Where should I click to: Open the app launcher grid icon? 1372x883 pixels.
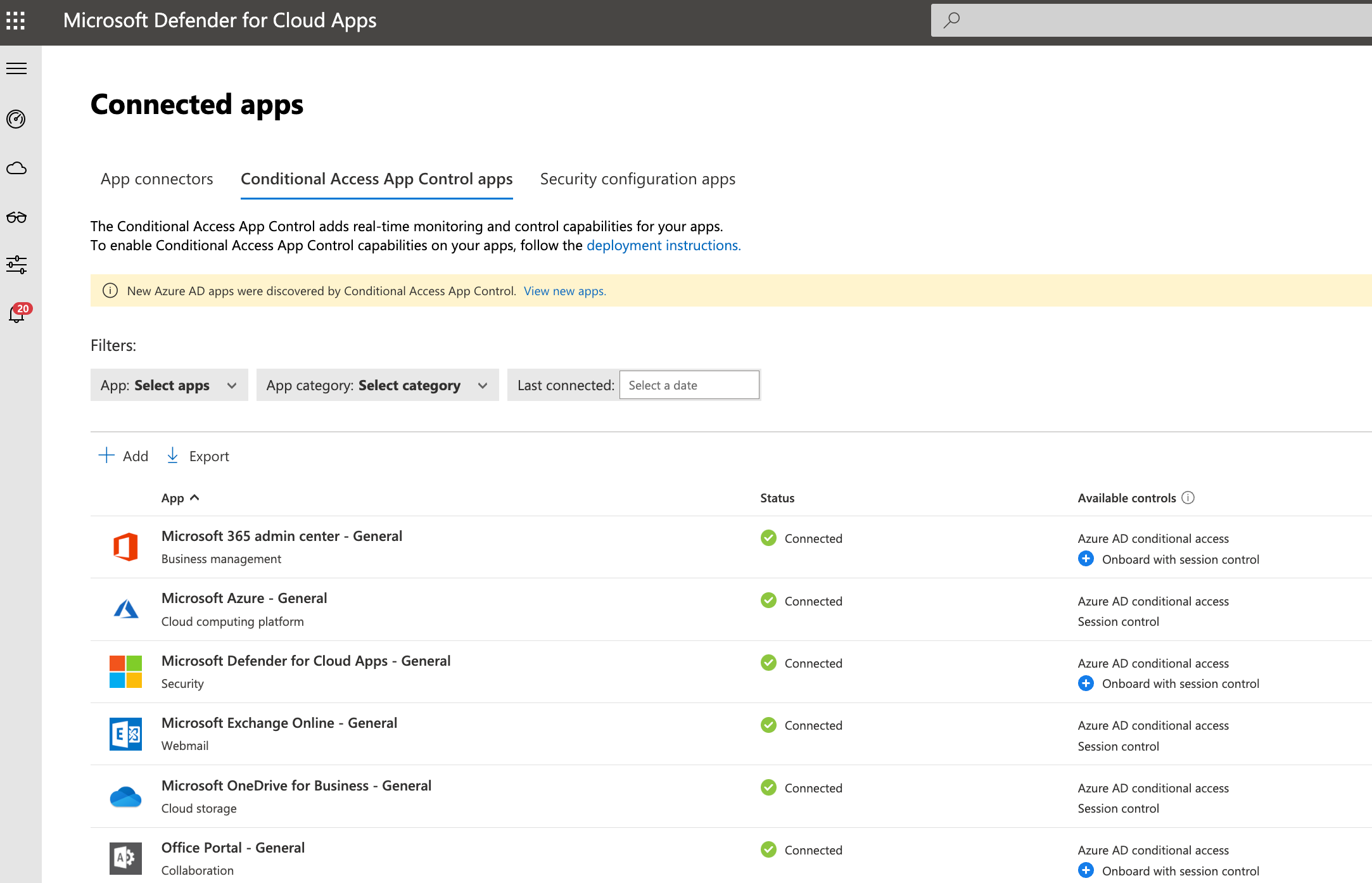click(16, 21)
